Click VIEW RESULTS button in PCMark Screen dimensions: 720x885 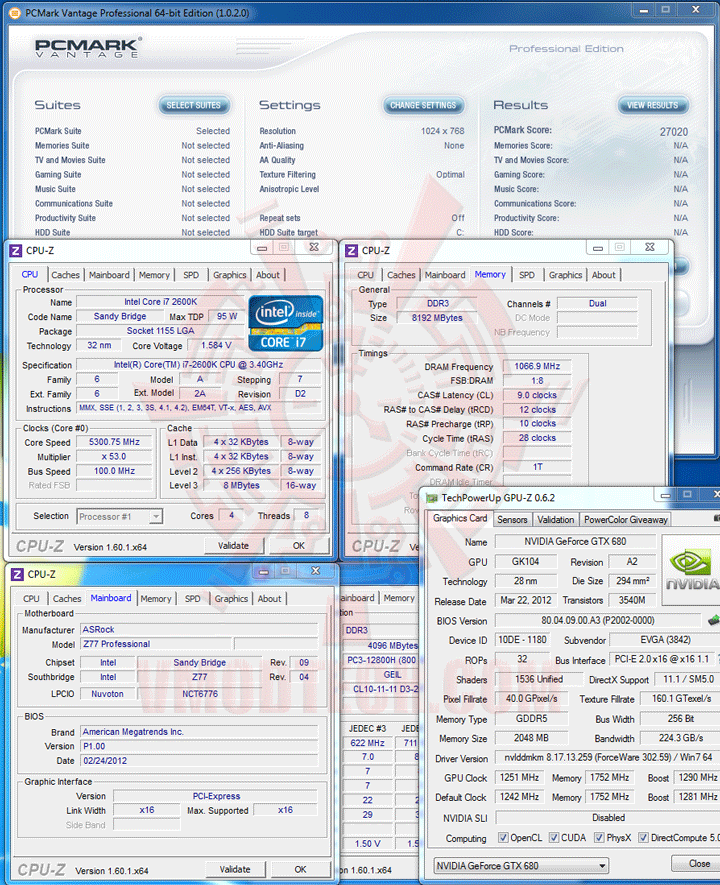coord(653,105)
